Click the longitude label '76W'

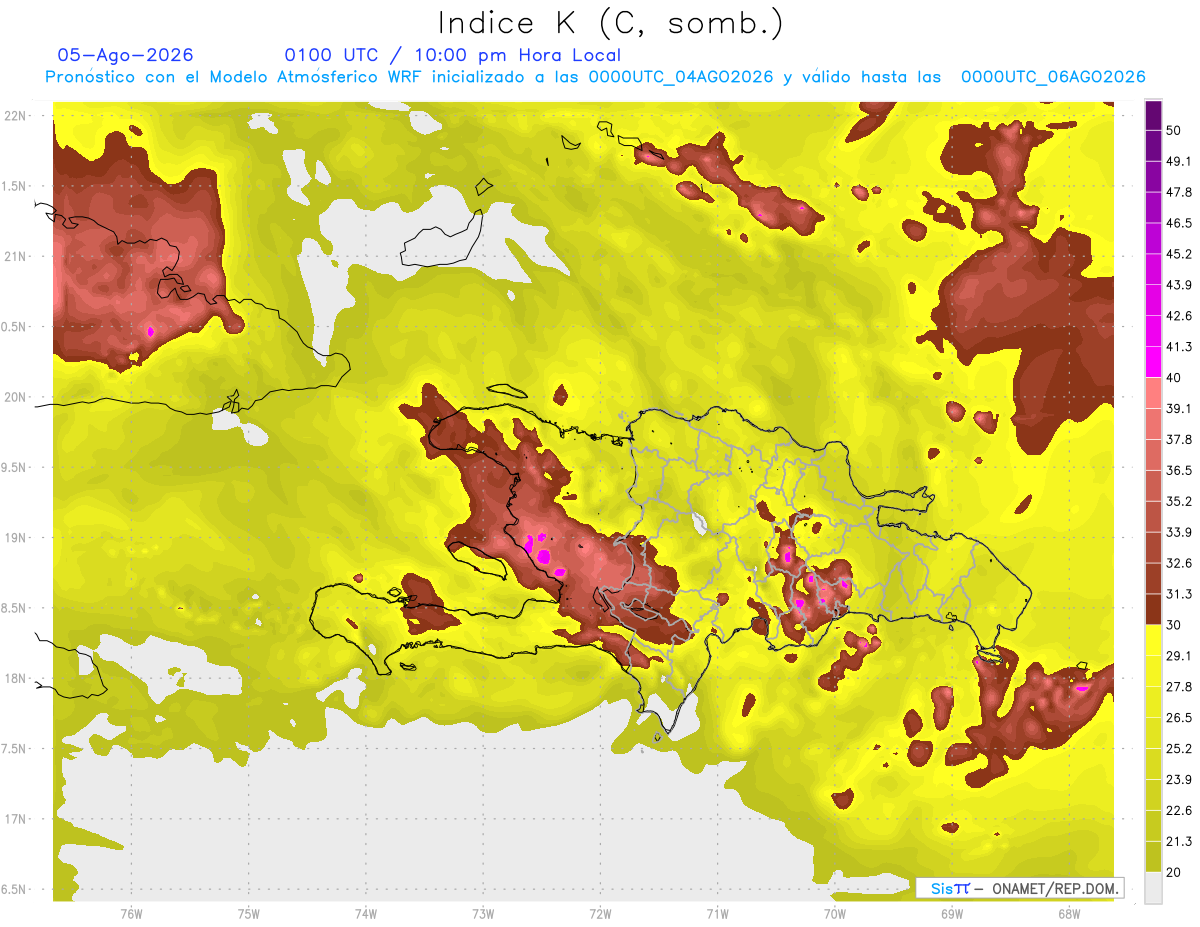click(131, 914)
